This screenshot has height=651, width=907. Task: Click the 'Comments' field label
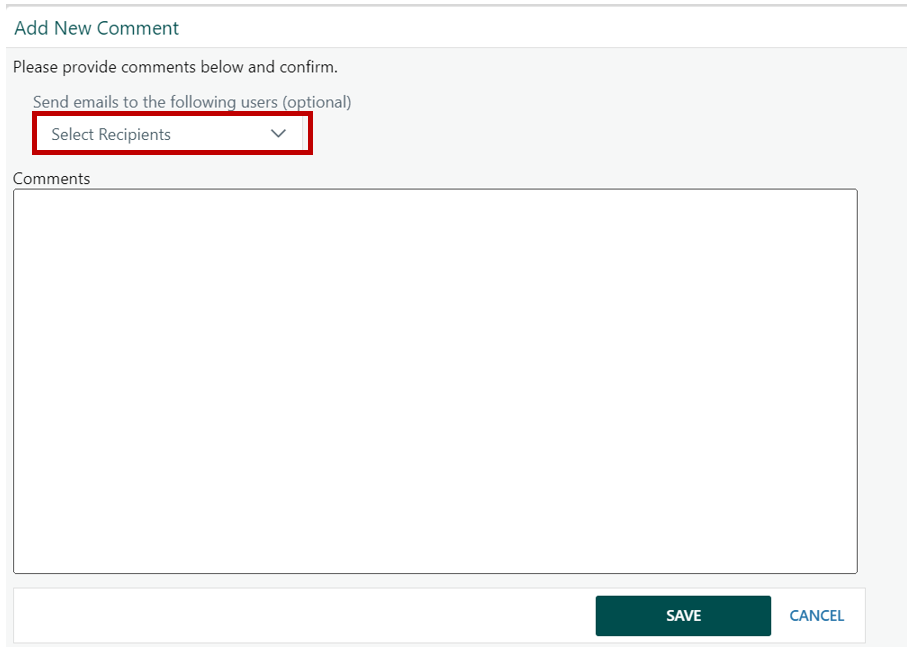(x=51, y=178)
